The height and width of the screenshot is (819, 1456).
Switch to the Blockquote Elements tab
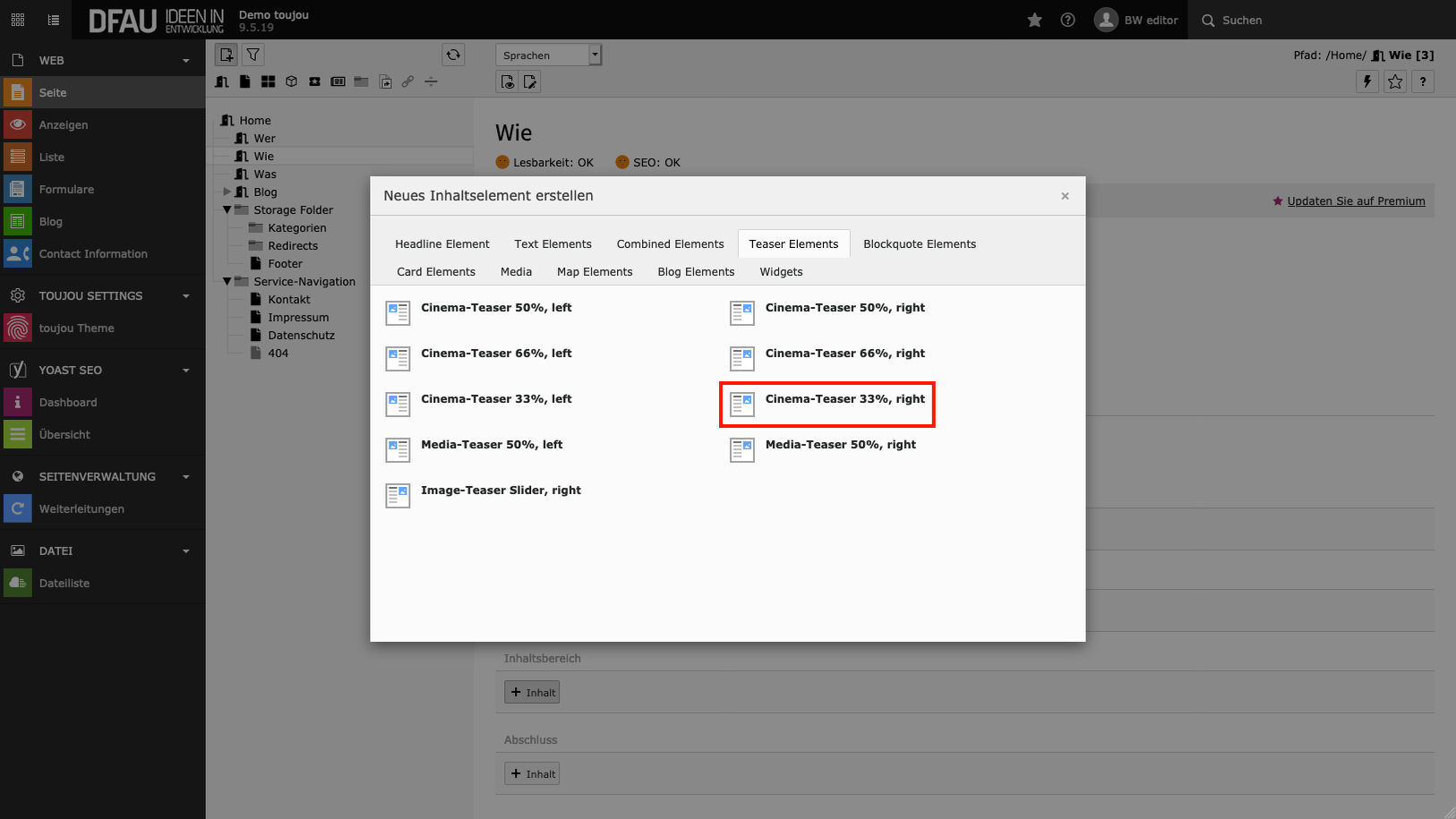[x=919, y=243]
